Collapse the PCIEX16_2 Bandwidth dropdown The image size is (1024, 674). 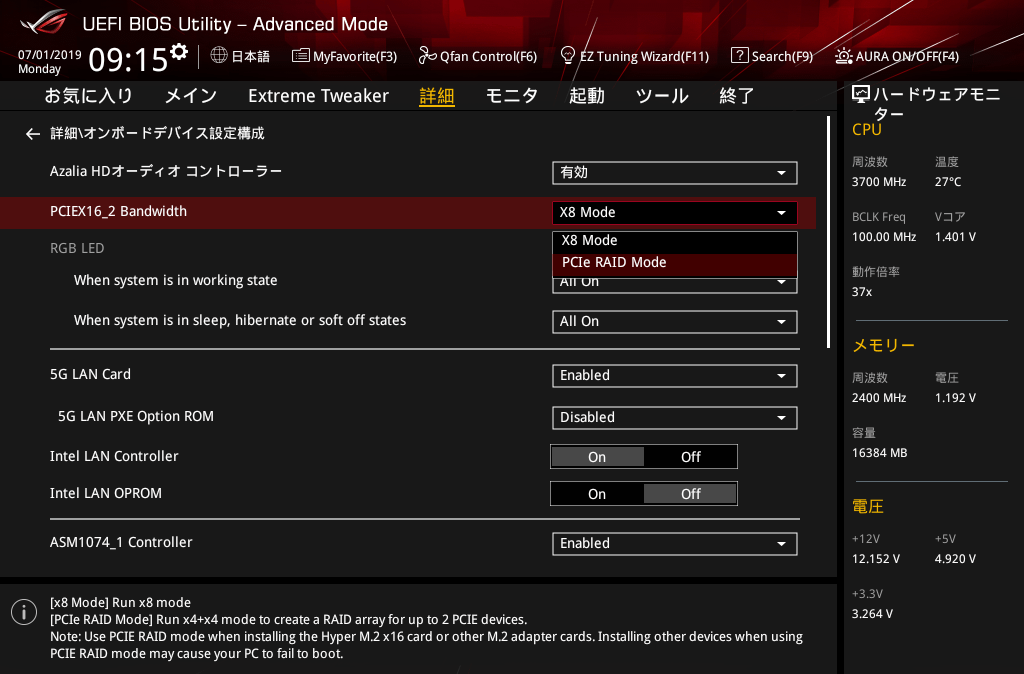pyautogui.click(x=675, y=213)
